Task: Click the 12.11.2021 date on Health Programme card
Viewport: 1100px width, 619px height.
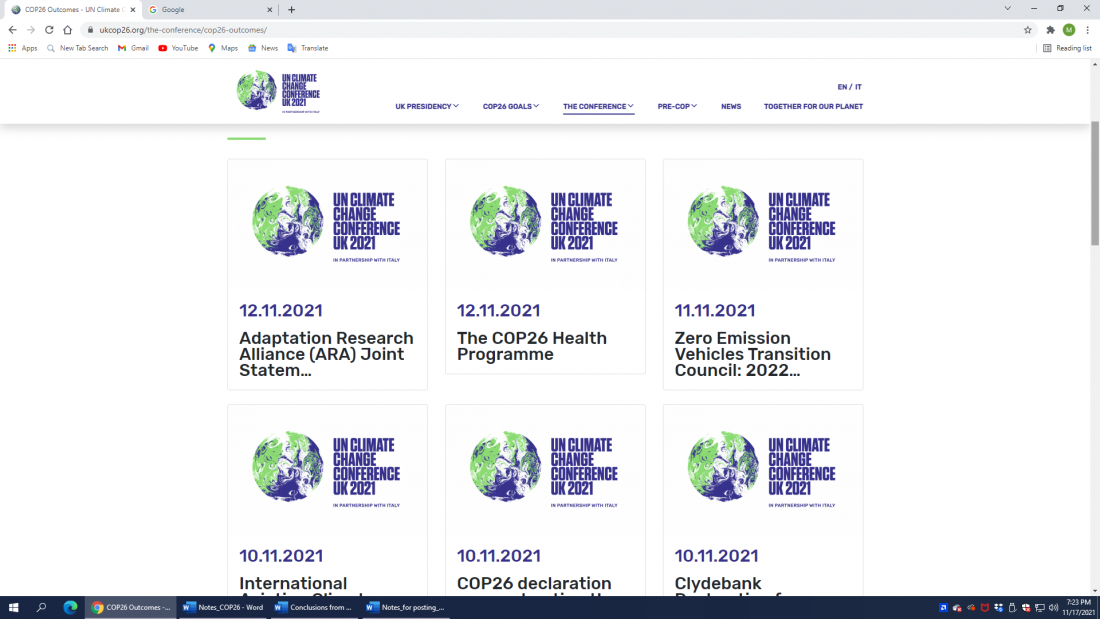Action: [498, 310]
